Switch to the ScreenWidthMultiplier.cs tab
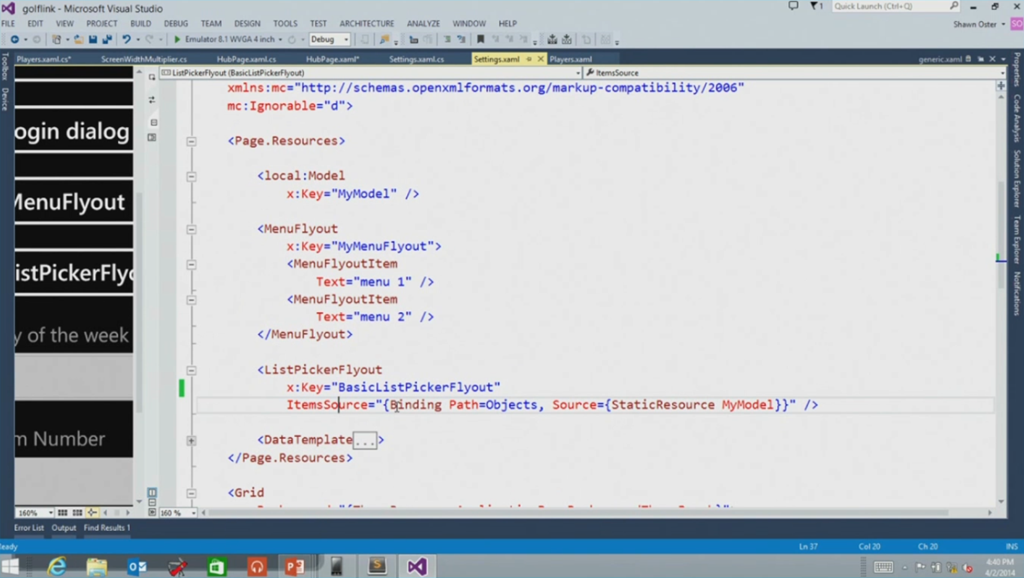 (144, 59)
